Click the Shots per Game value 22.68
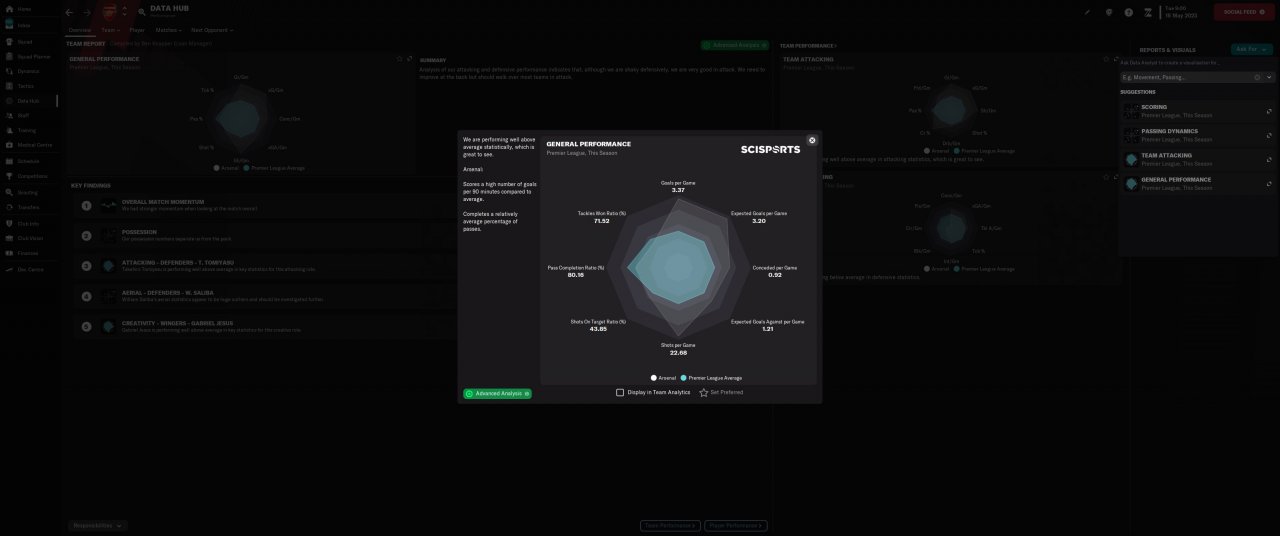This screenshot has height=536, width=1280. click(x=678, y=352)
